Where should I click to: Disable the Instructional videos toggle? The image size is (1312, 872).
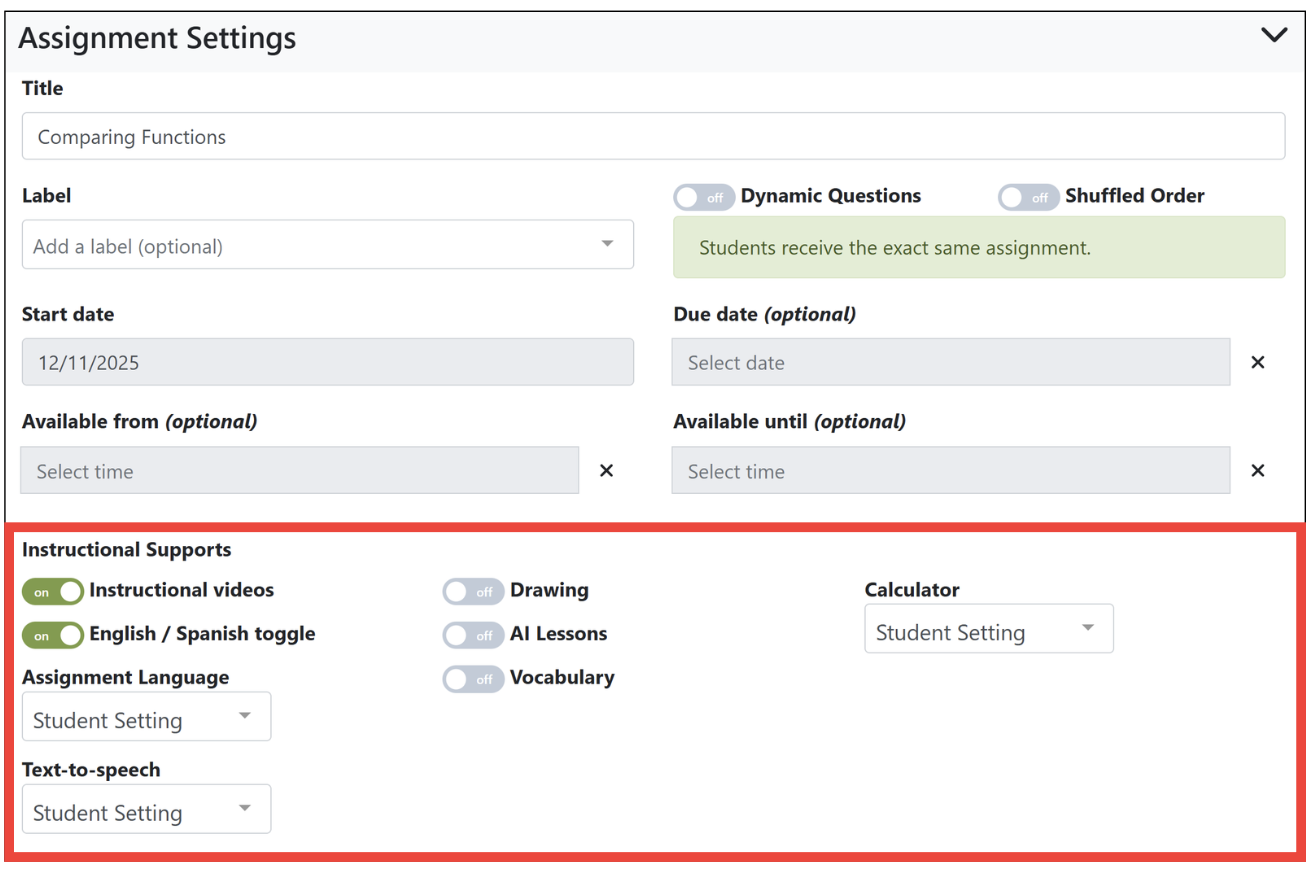coord(53,591)
